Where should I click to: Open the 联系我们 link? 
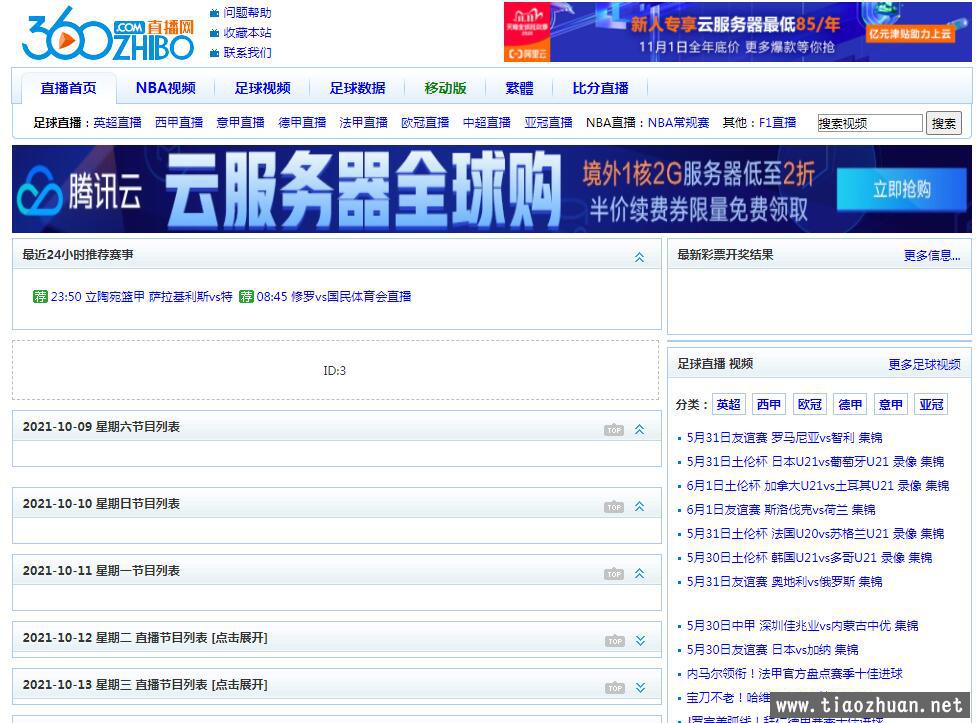click(248, 53)
